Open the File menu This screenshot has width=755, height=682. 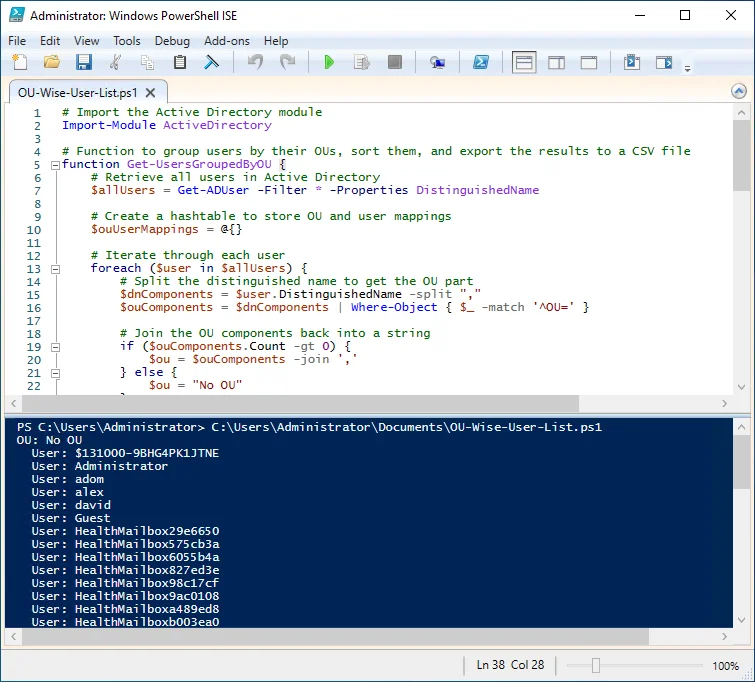point(17,41)
